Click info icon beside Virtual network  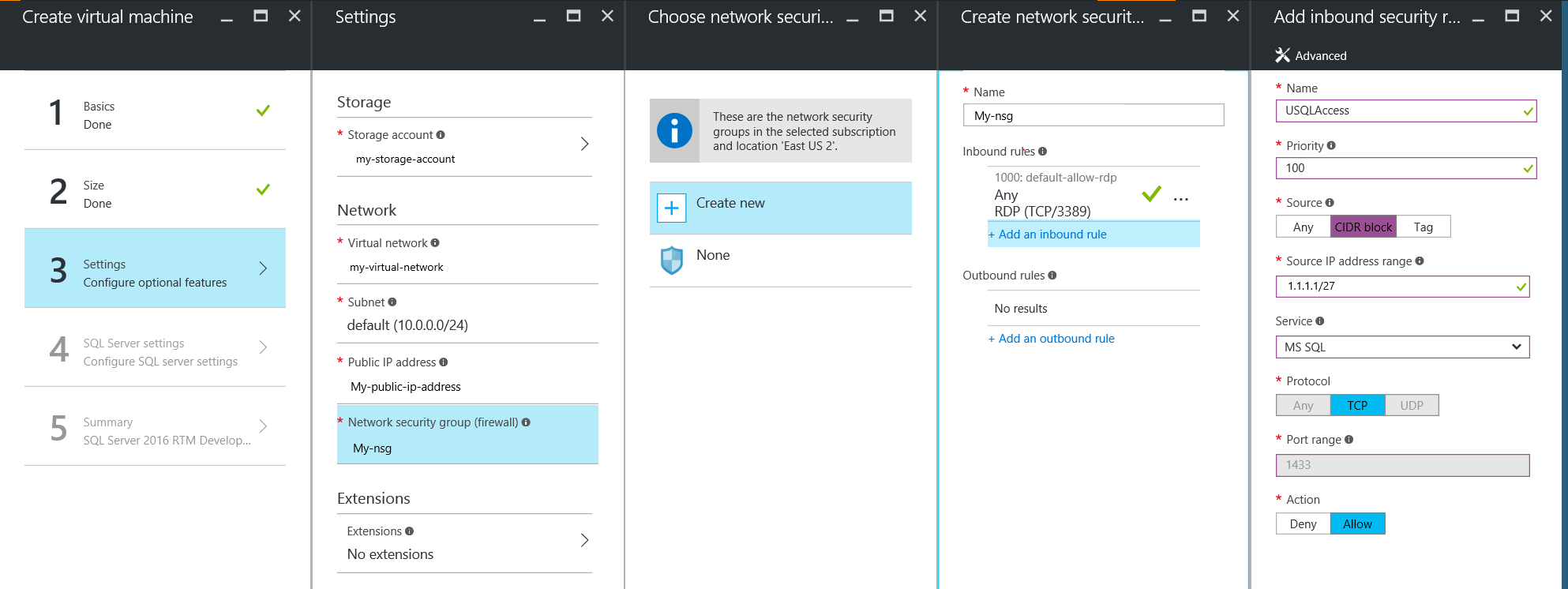(x=435, y=243)
